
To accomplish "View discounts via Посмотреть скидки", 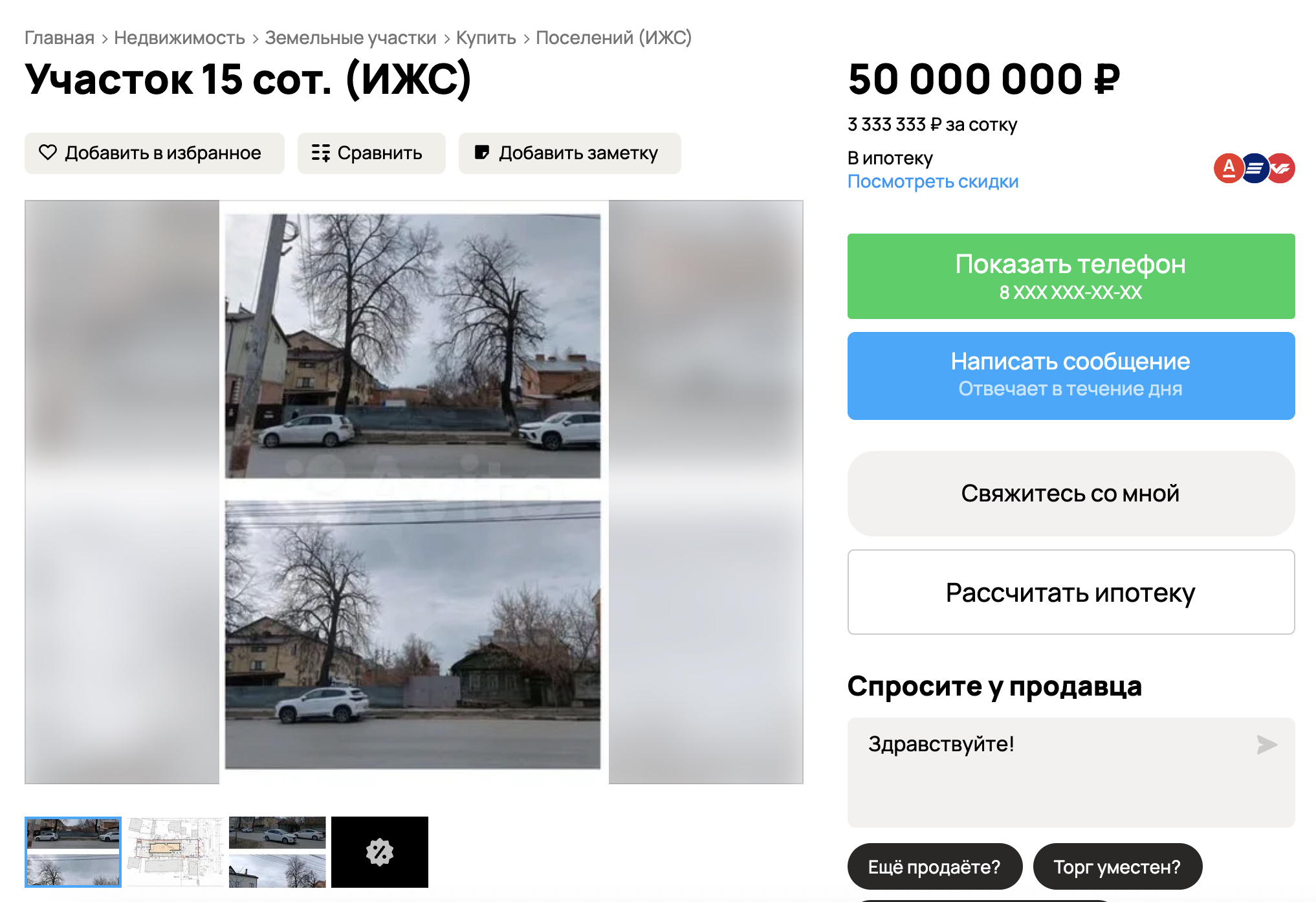I will click(x=933, y=182).
